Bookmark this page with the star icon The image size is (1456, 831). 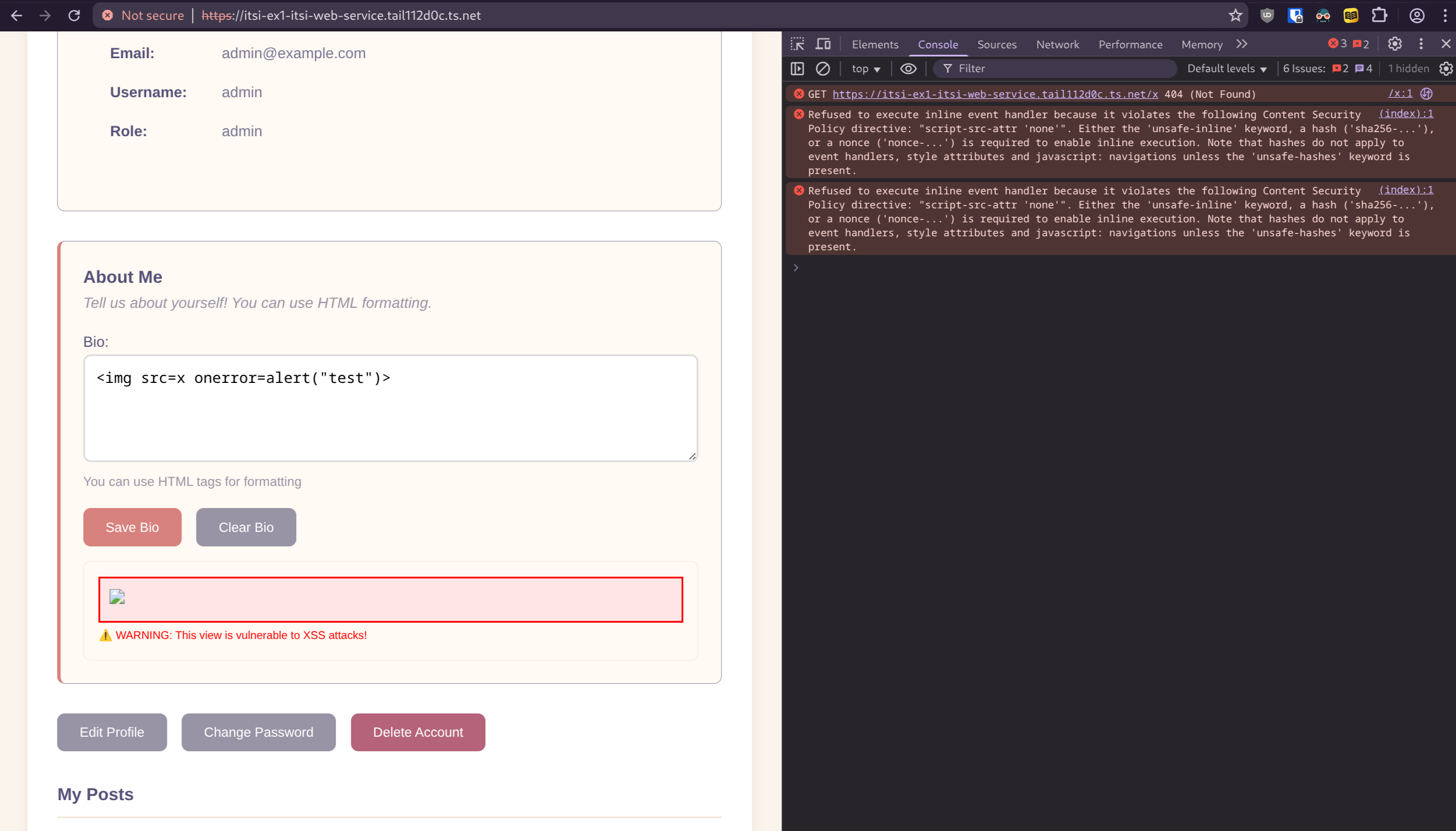coord(1235,16)
